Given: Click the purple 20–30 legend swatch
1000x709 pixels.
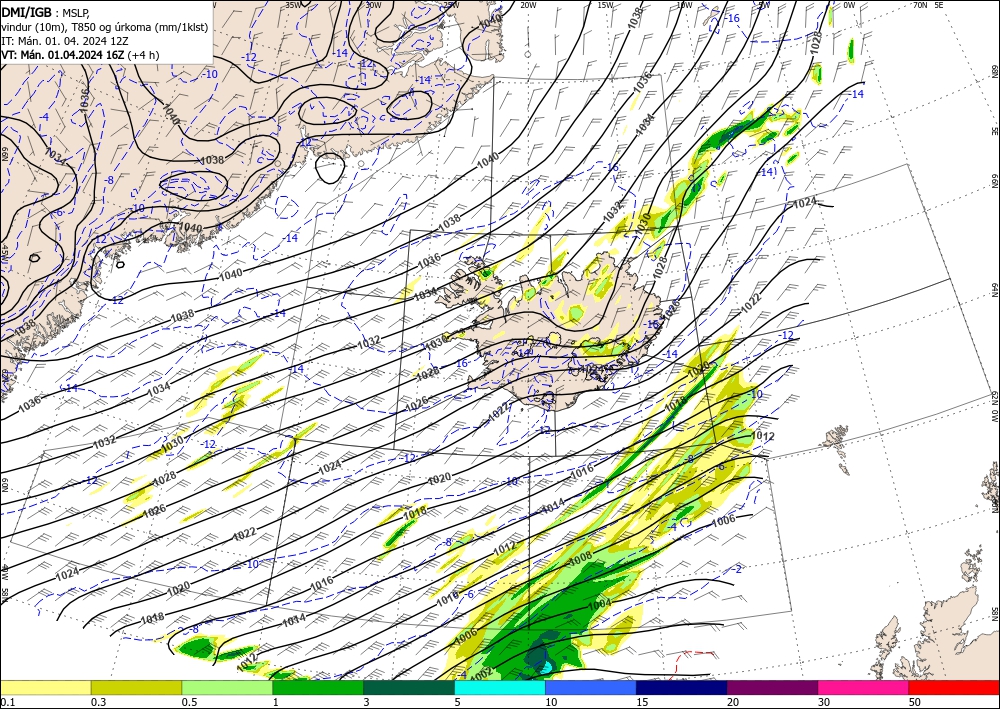Looking at the screenshot, I should tap(772, 687).
